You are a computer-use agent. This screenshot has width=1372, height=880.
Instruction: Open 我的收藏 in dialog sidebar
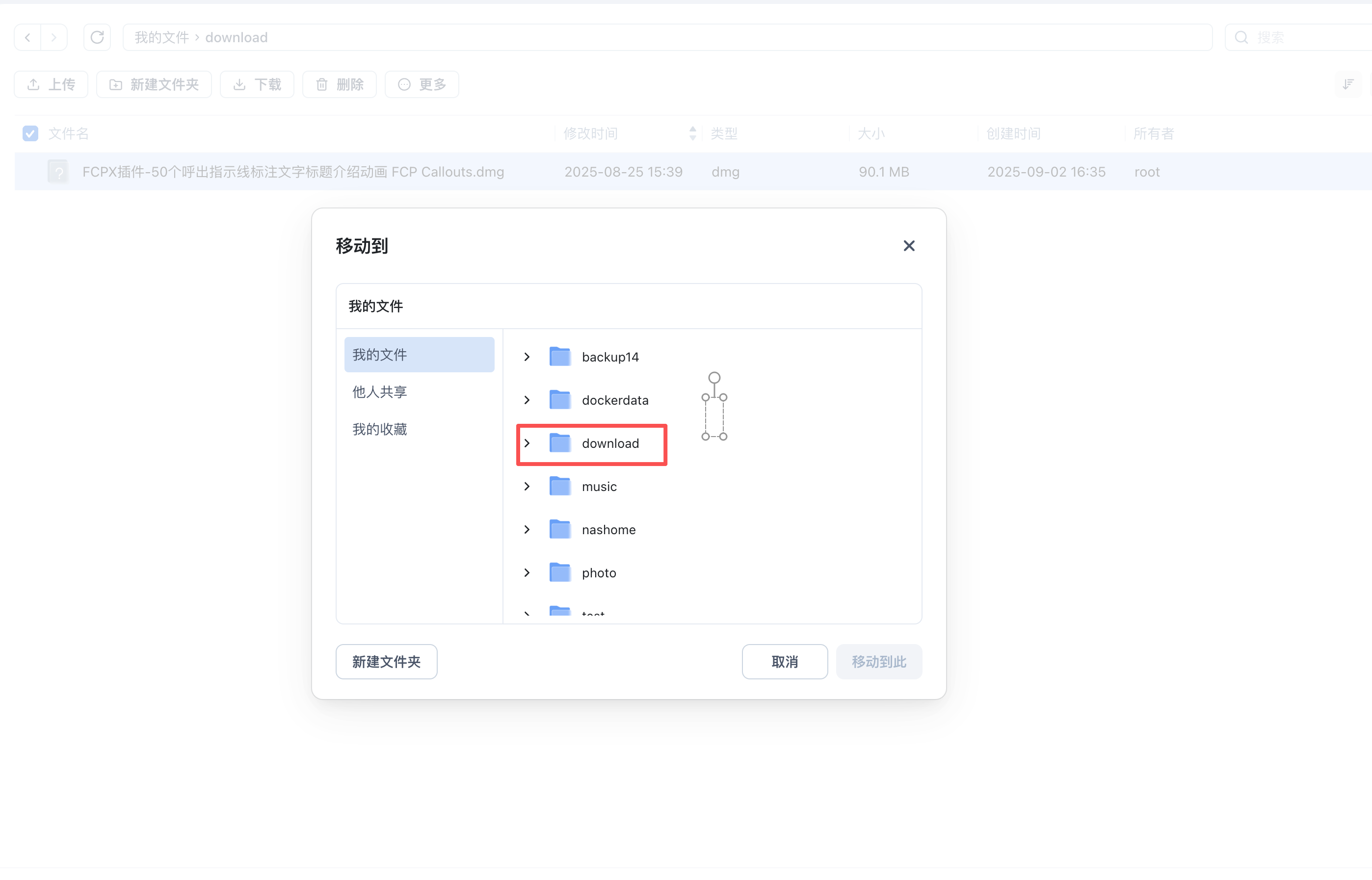(x=380, y=429)
